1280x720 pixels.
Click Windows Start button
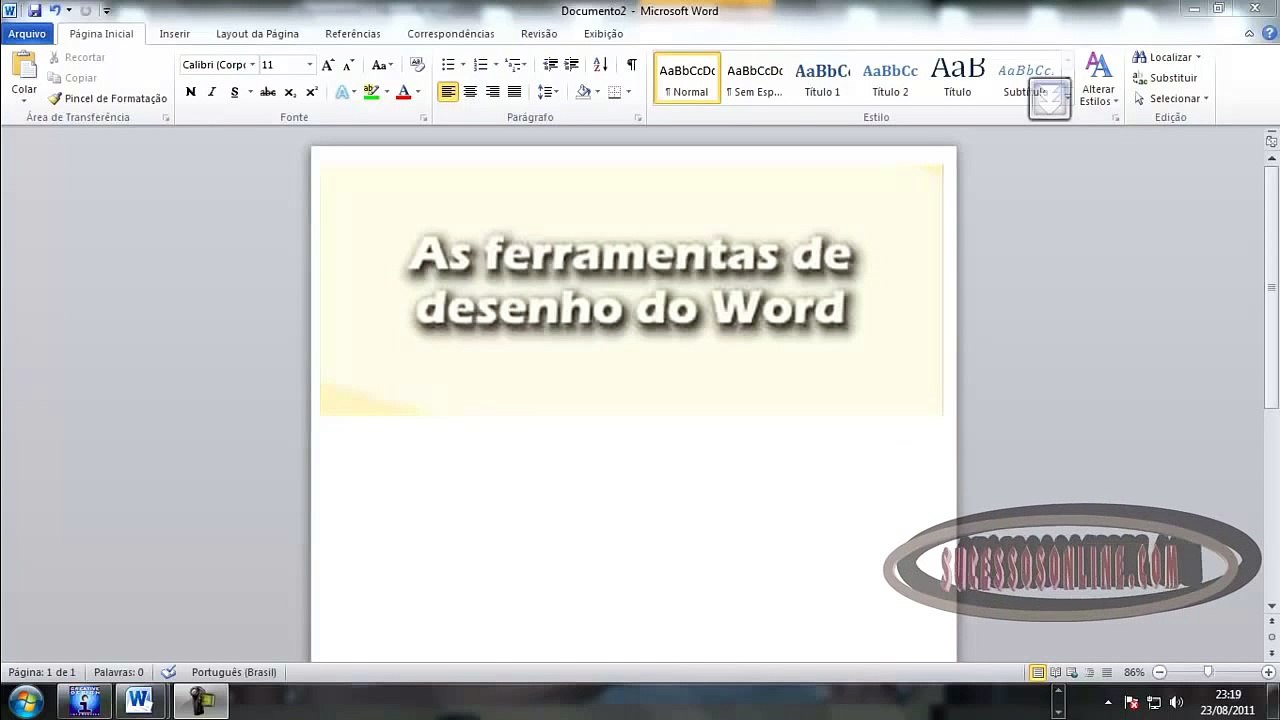pos(26,702)
